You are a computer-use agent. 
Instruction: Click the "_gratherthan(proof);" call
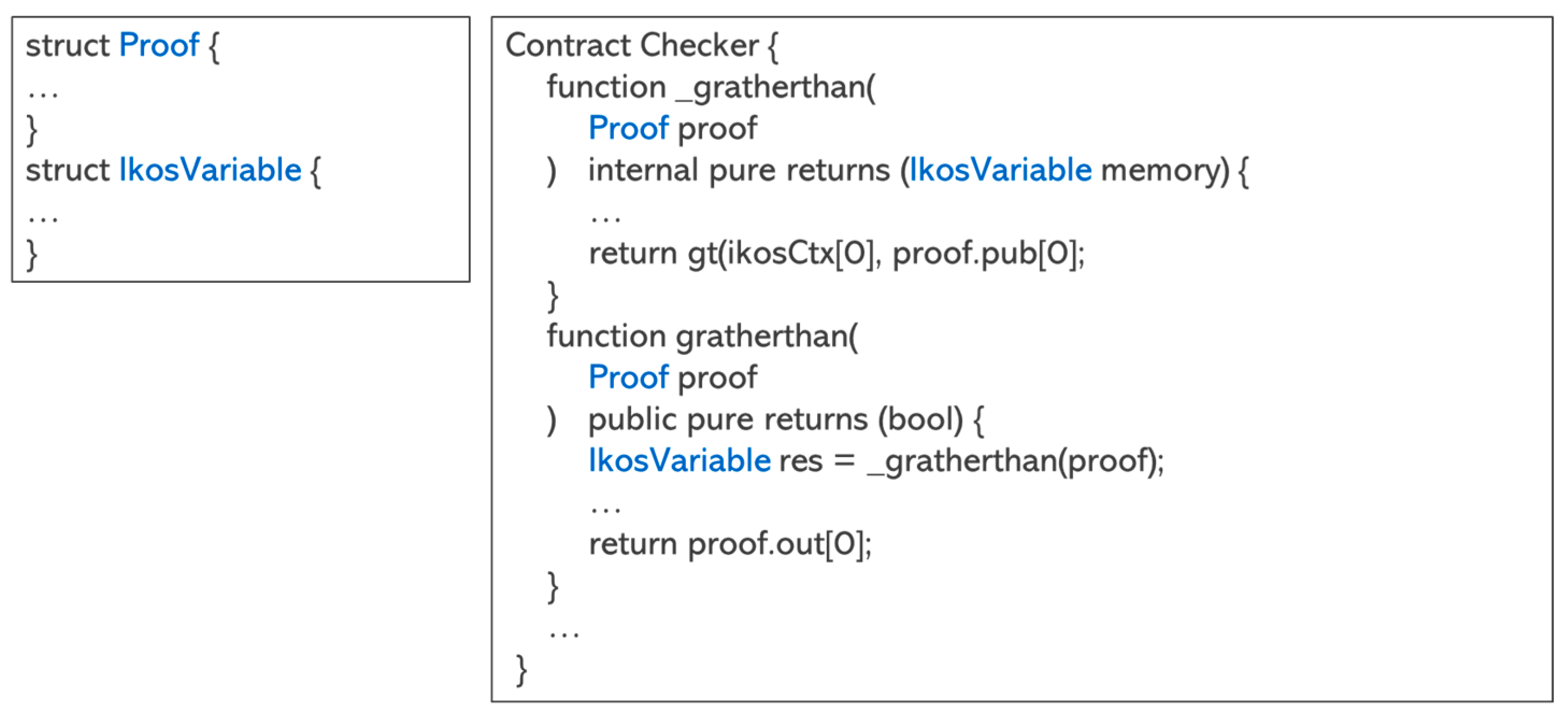(x=1015, y=460)
